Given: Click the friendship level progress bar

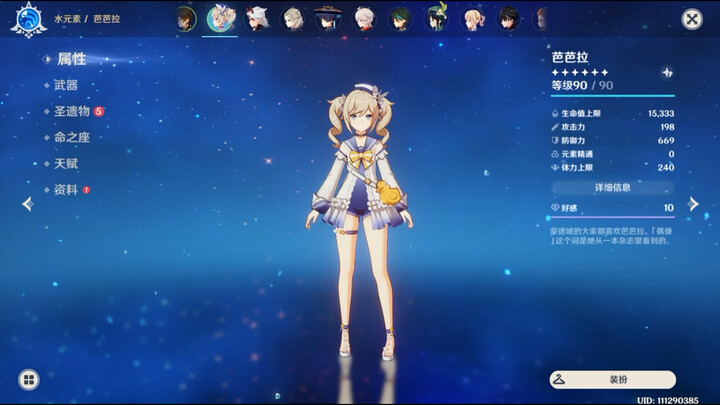Looking at the screenshot, I should point(613,217).
